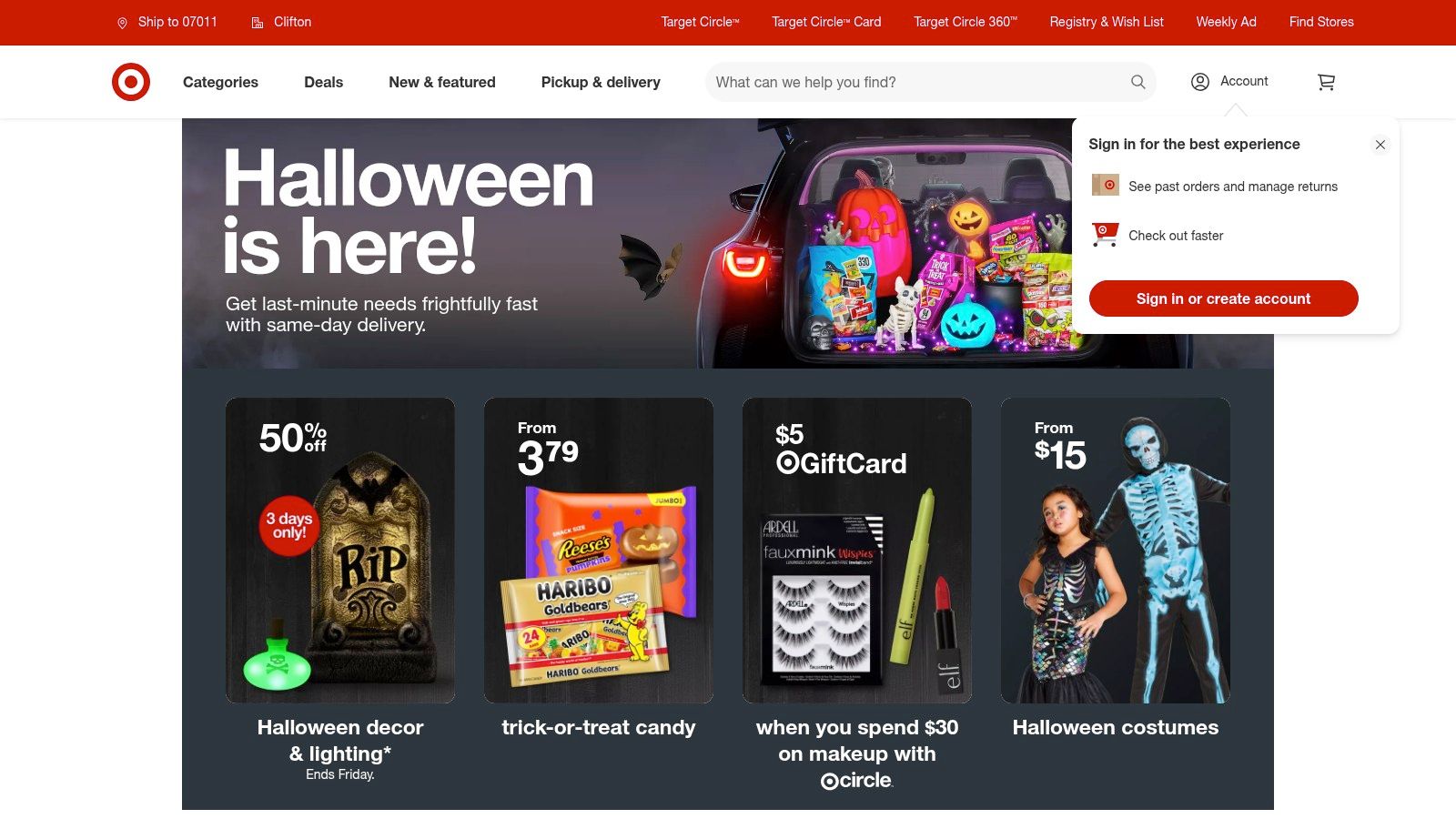This screenshot has width=1456, height=819.
Task: Click the package icon for past orders
Action: point(1105,186)
